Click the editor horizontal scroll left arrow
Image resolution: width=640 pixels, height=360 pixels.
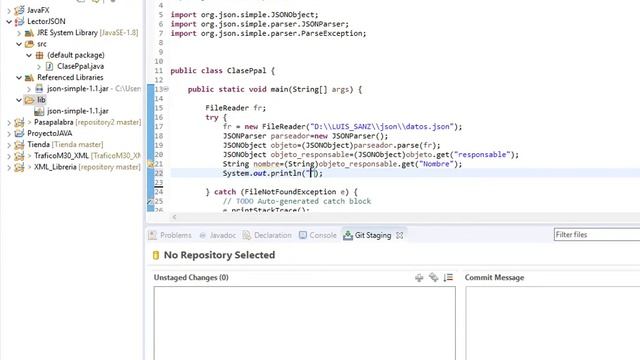point(174,217)
